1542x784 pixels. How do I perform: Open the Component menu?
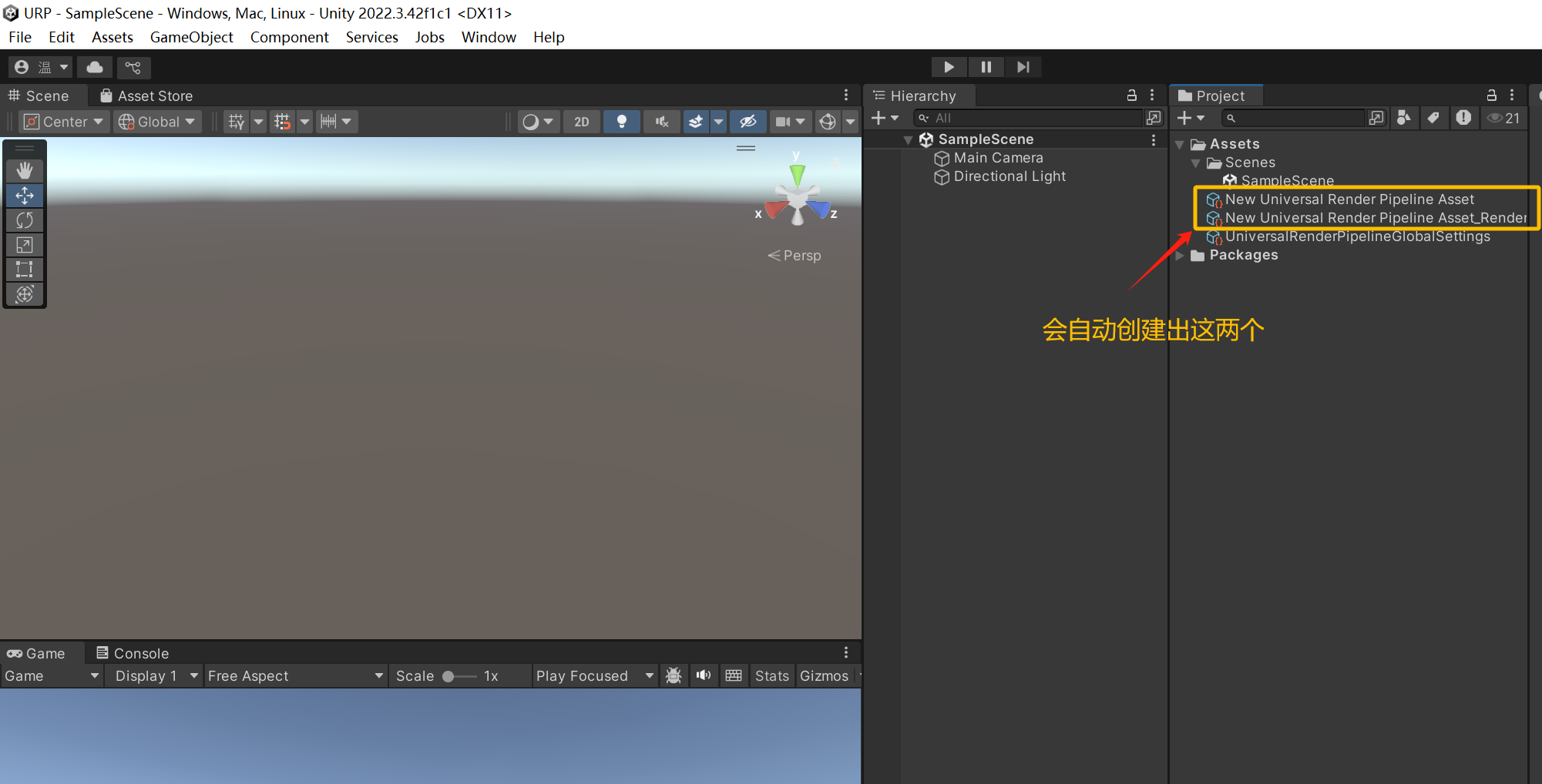tap(289, 37)
